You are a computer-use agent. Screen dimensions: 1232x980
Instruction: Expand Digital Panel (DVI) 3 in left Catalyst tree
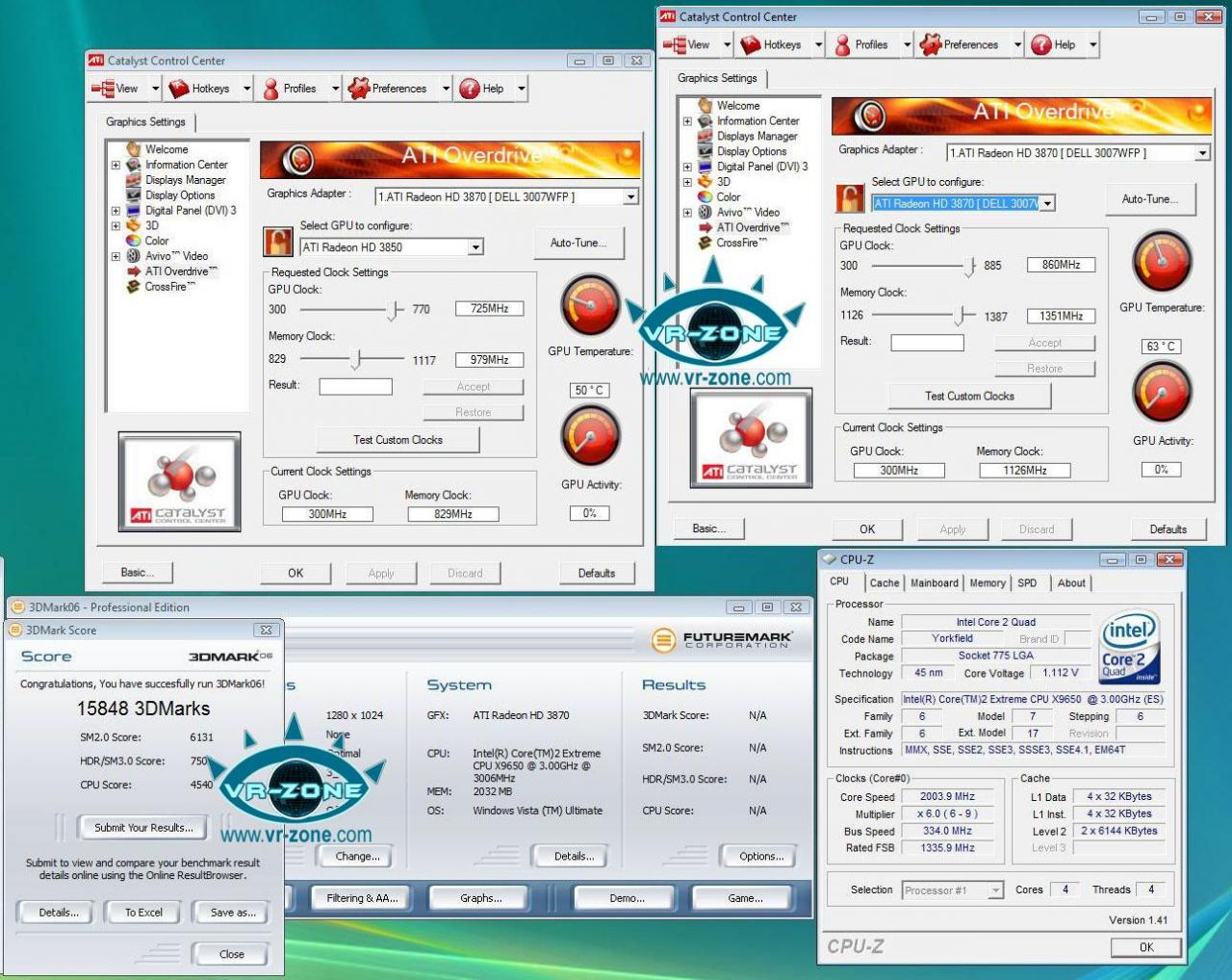[x=115, y=211]
